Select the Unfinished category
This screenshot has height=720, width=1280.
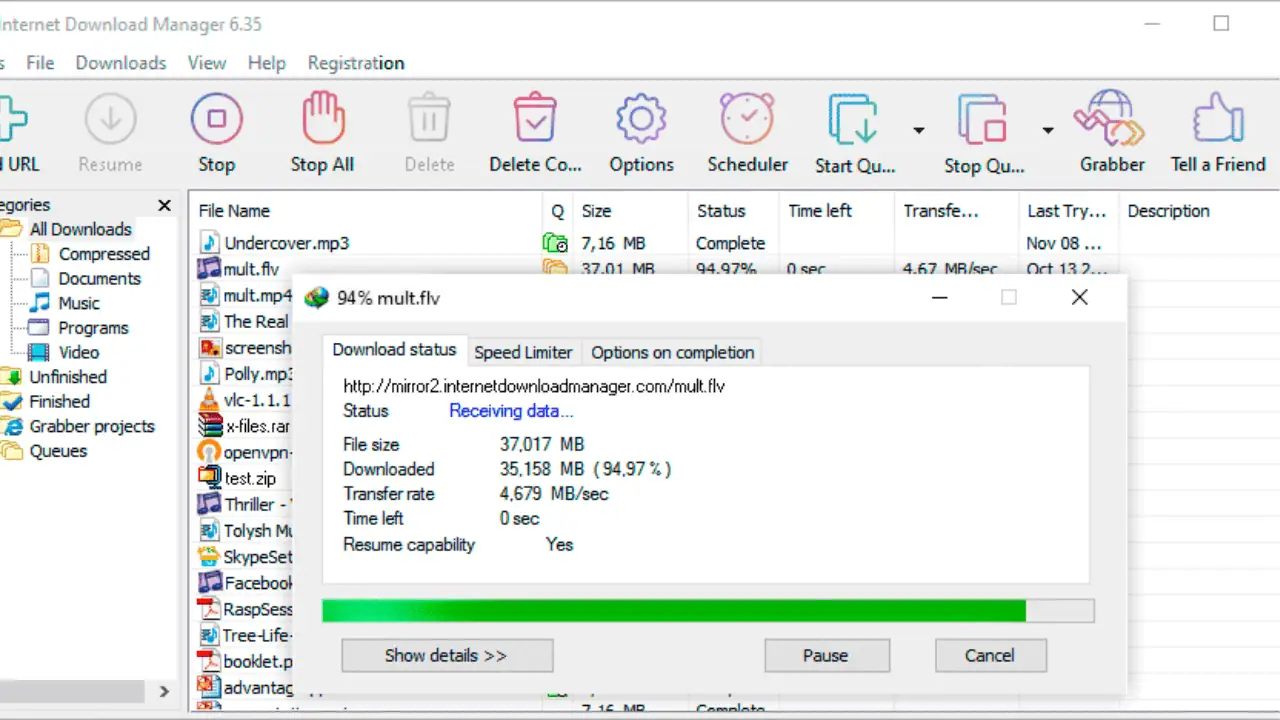68,377
